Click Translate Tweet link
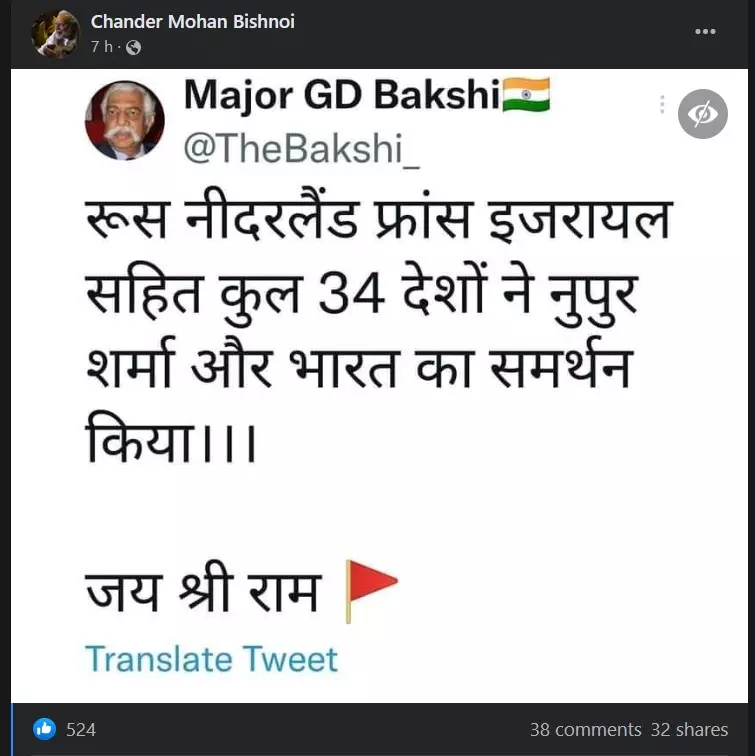This screenshot has height=756, width=755. (x=211, y=659)
